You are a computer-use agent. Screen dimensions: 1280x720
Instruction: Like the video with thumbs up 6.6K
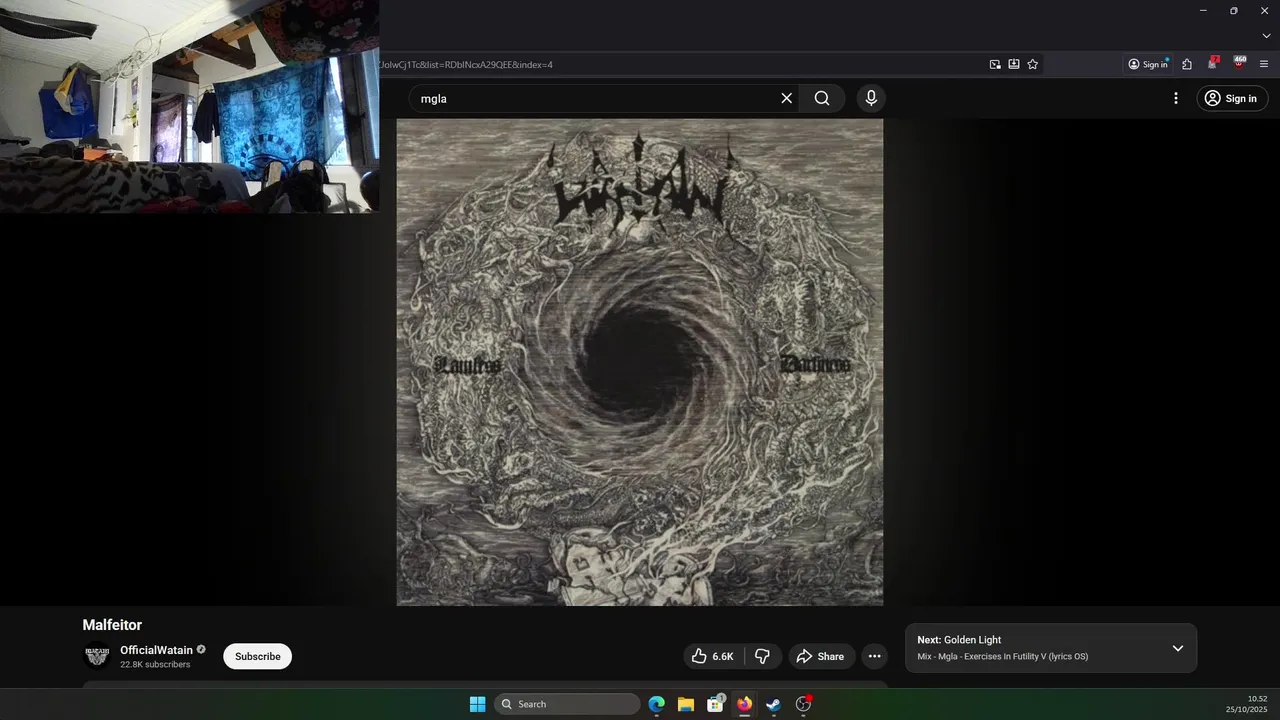coord(713,656)
